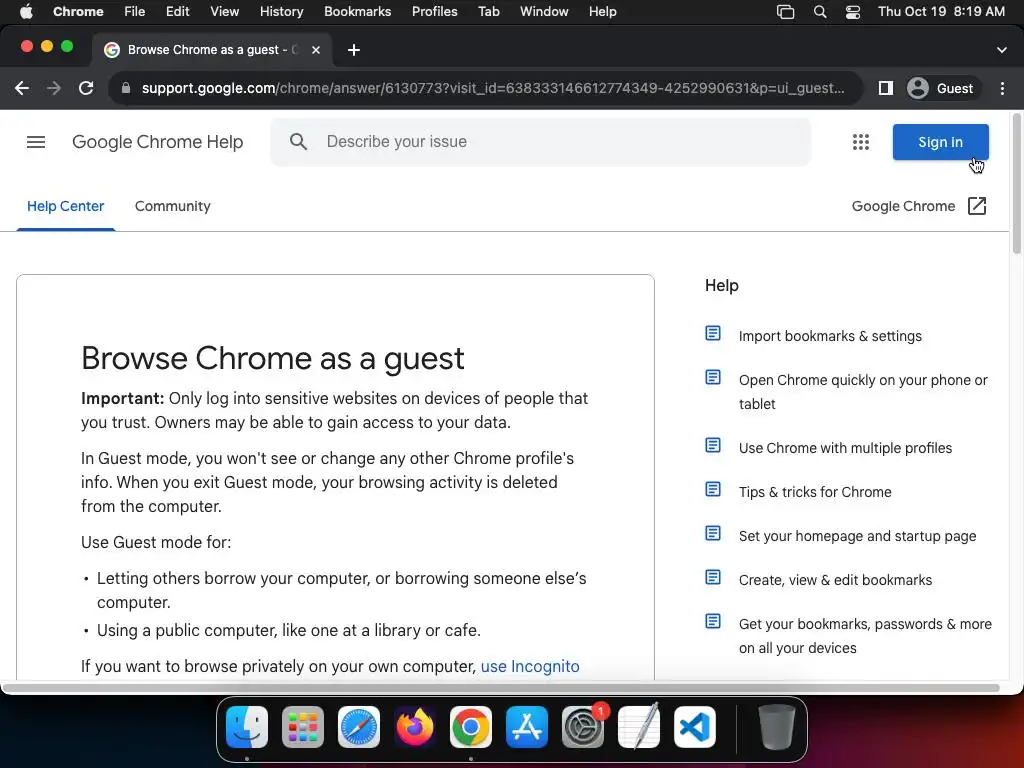Open 'Open Chrome quickly on your phone' article

(x=863, y=392)
